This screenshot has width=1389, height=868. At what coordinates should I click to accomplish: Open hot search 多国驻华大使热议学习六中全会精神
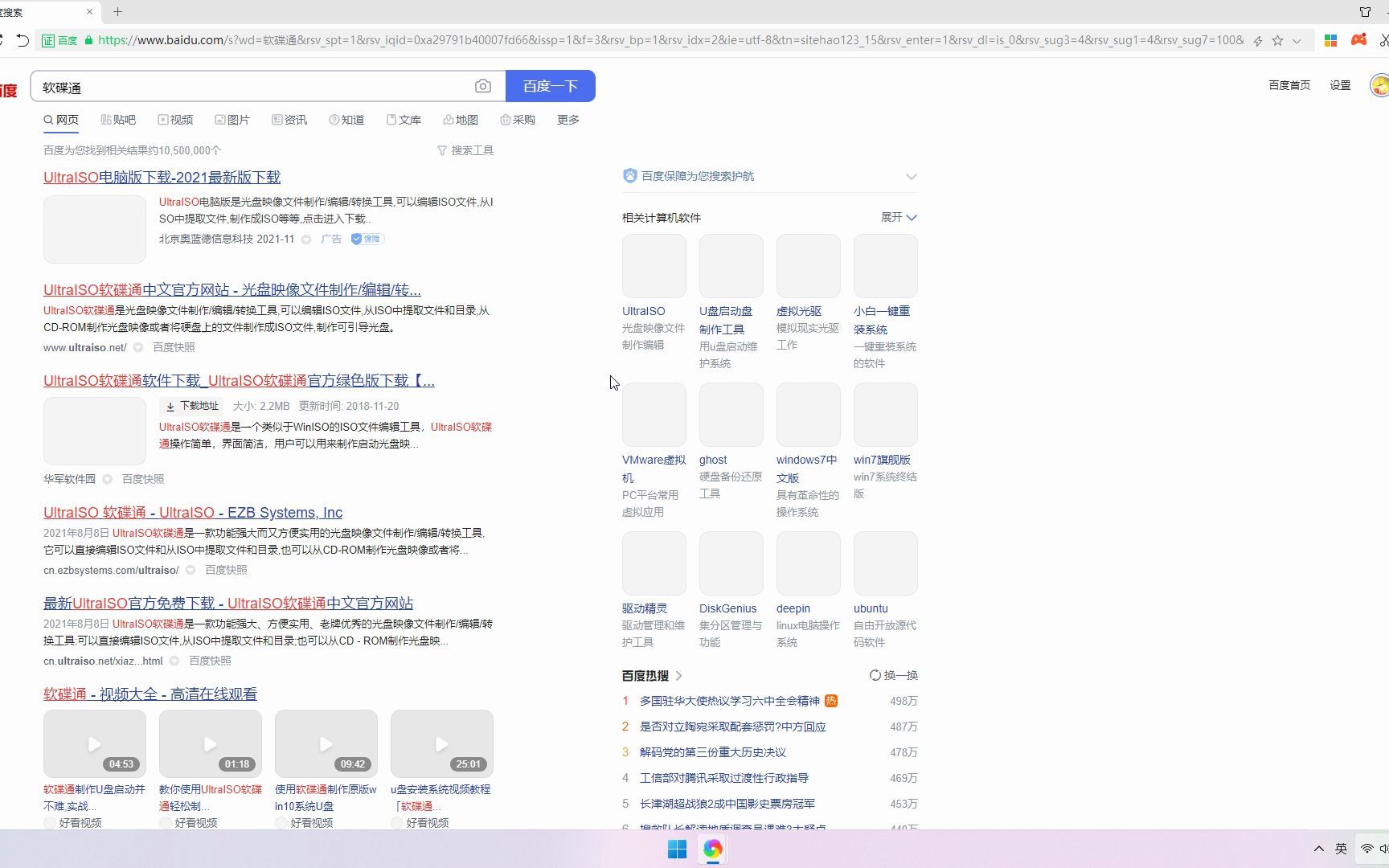(x=730, y=701)
